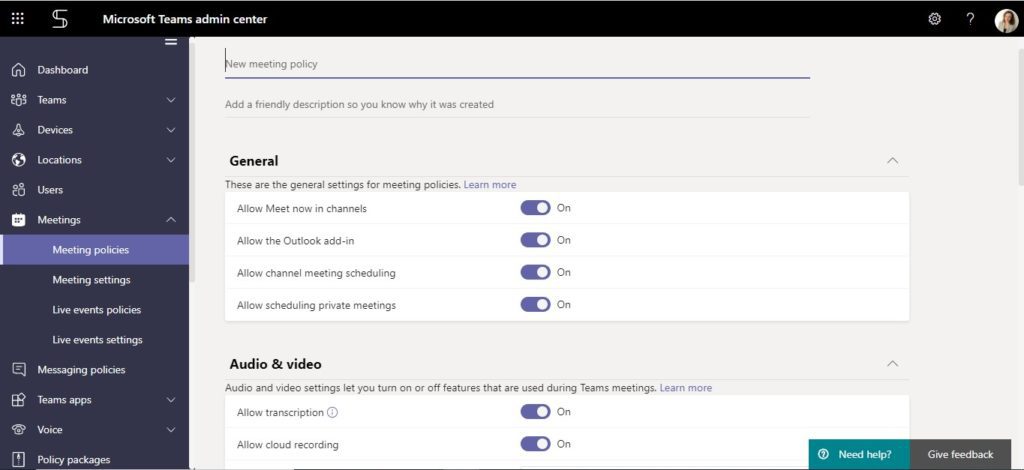Click the Users icon in sidebar
Screen dimensions: 1024x470
click(x=19, y=190)
